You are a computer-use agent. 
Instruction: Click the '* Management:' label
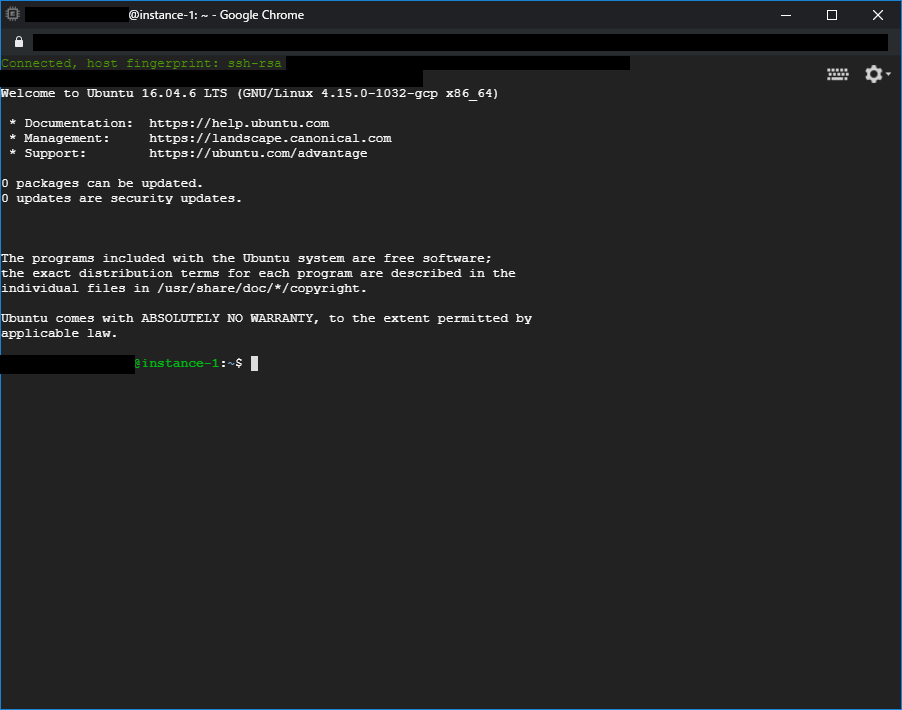(x=59, y=138)
